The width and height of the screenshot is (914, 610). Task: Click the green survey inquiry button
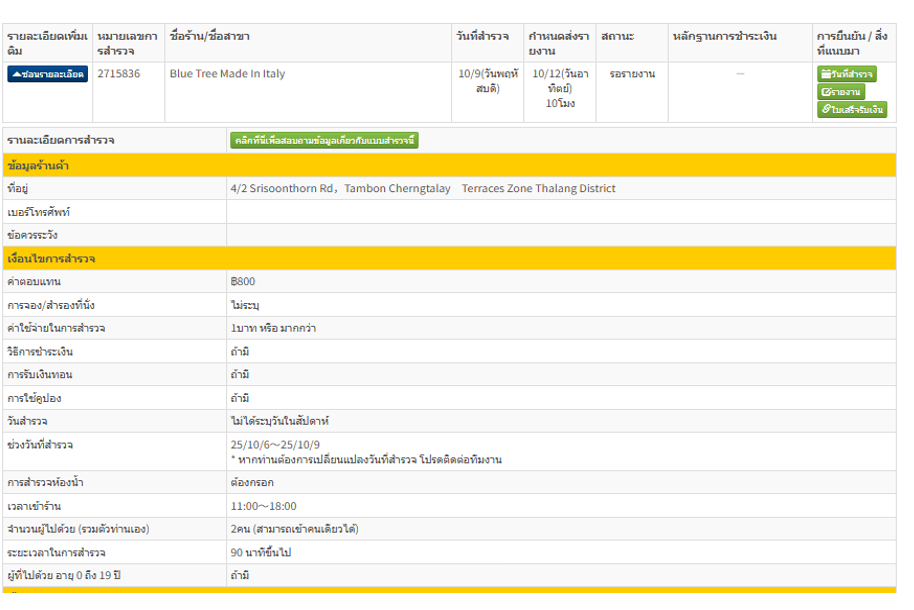coord(324,141)
